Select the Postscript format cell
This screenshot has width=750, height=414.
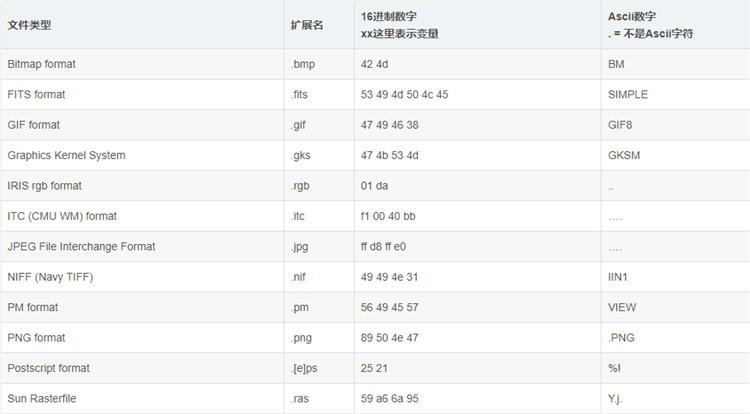click(48, 368)
